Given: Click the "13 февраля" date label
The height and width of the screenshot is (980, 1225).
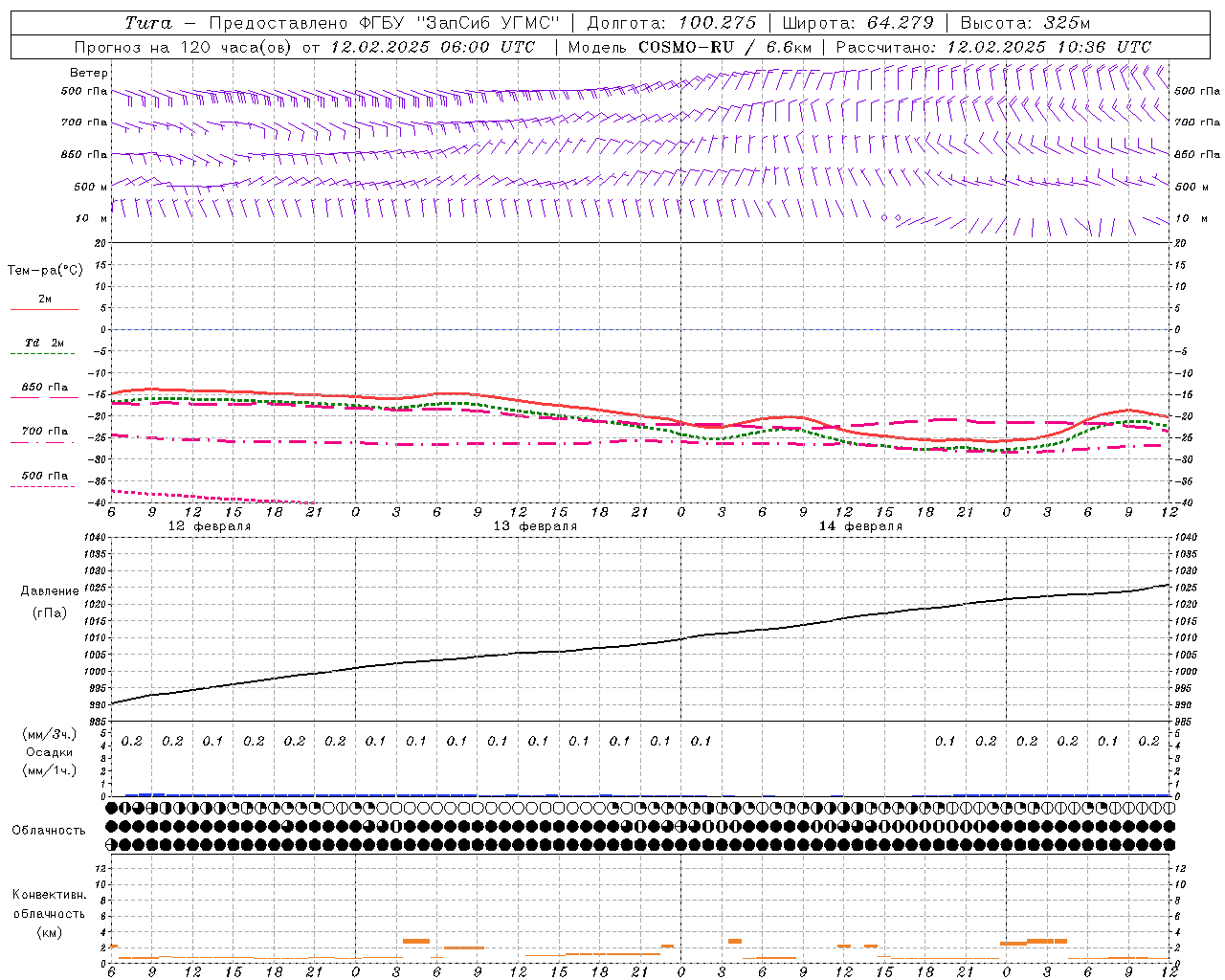Looking at the screenshot, I should tap(535, 526).
